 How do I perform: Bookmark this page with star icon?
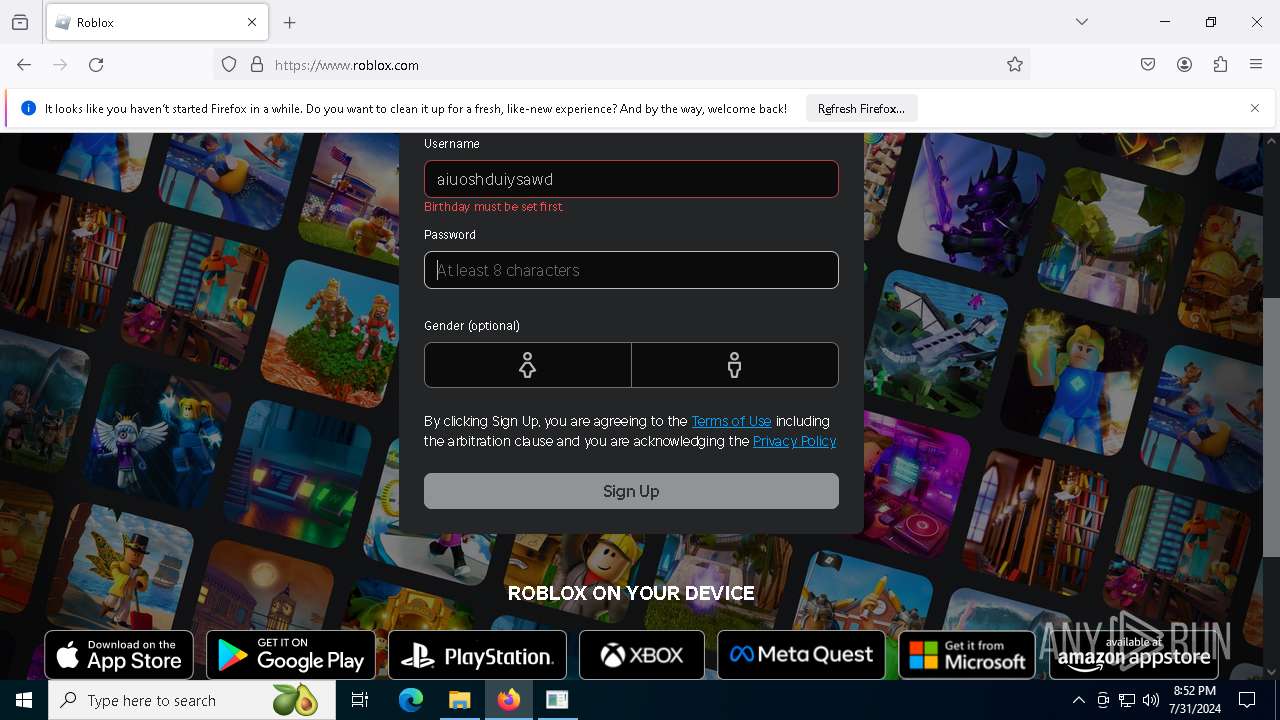1015,65
